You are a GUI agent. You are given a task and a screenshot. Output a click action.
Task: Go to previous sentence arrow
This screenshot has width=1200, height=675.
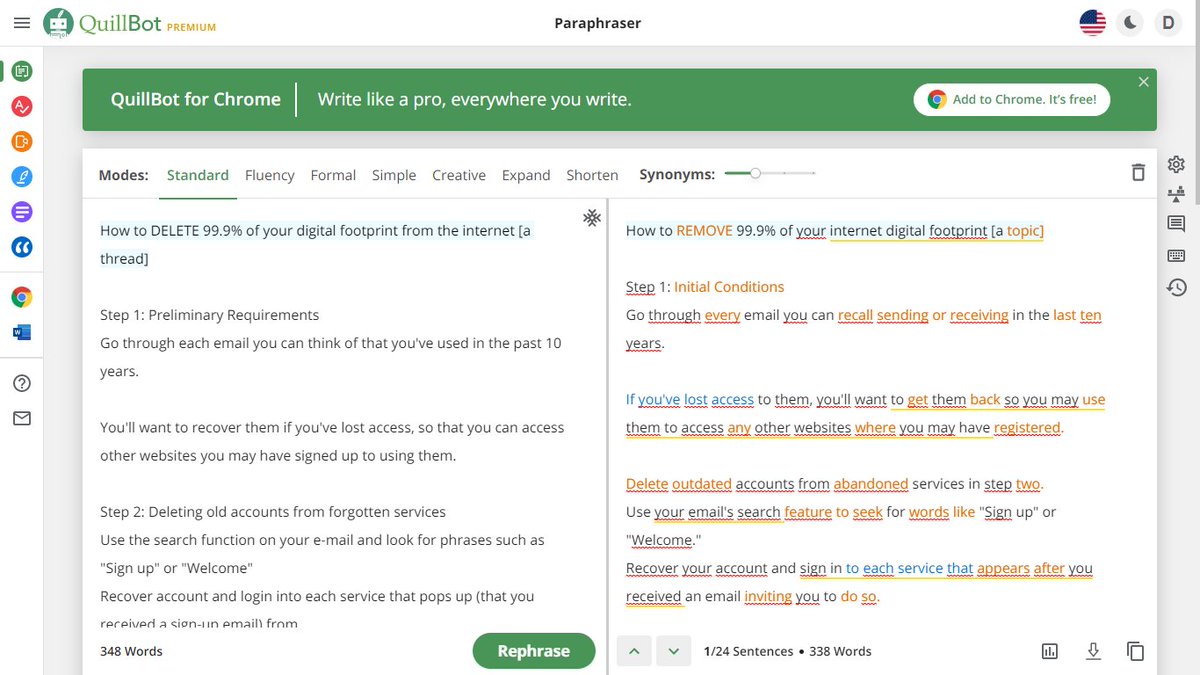pyautogui.click(x=633, y=651)
